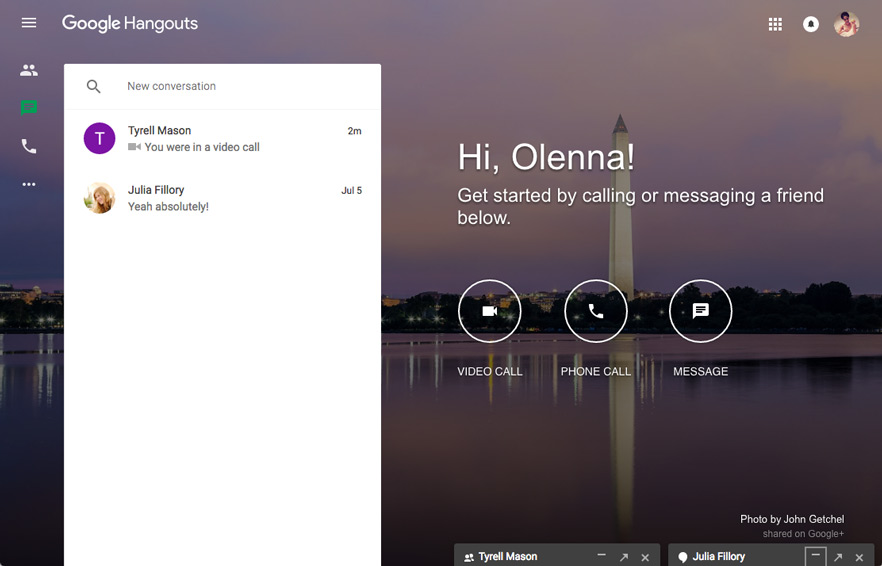Start a video call with the circle button
The height and width of the screenshot is (566, 882).
[x=489, y=311]
